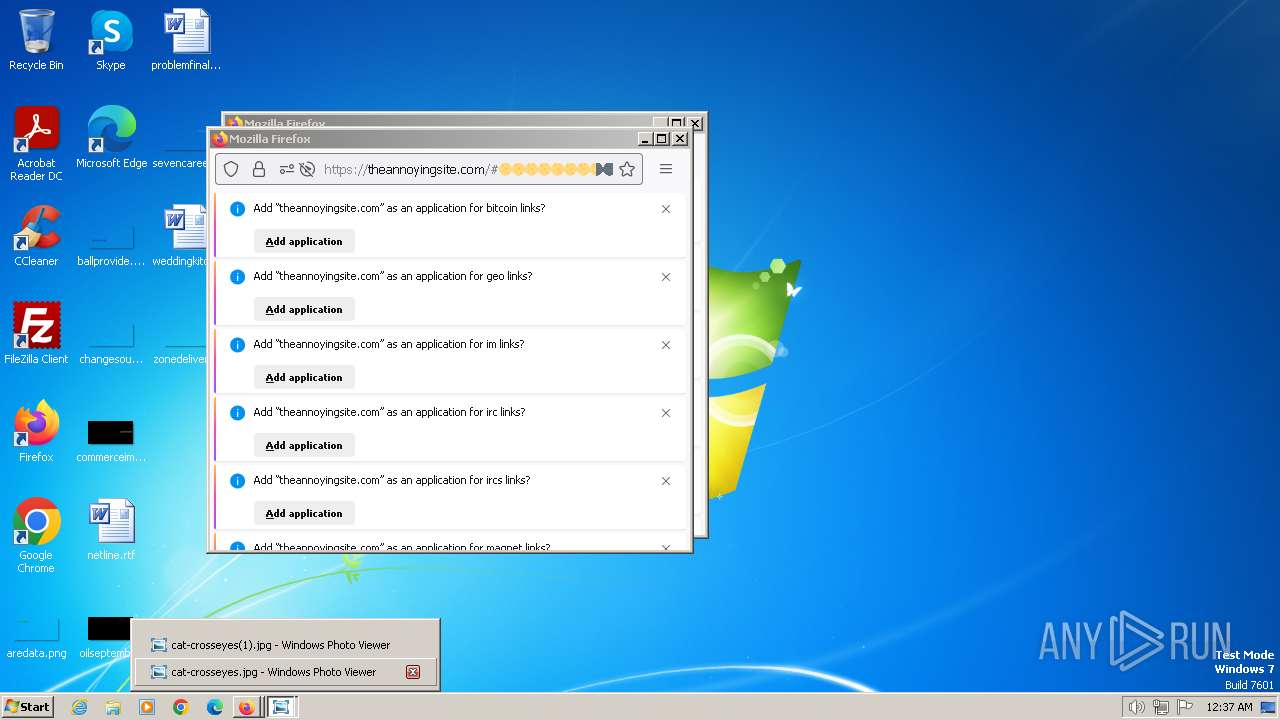Select Acrobat Reader DC desktop icon
1280x720 pixels.
click(x=36, y=144)
